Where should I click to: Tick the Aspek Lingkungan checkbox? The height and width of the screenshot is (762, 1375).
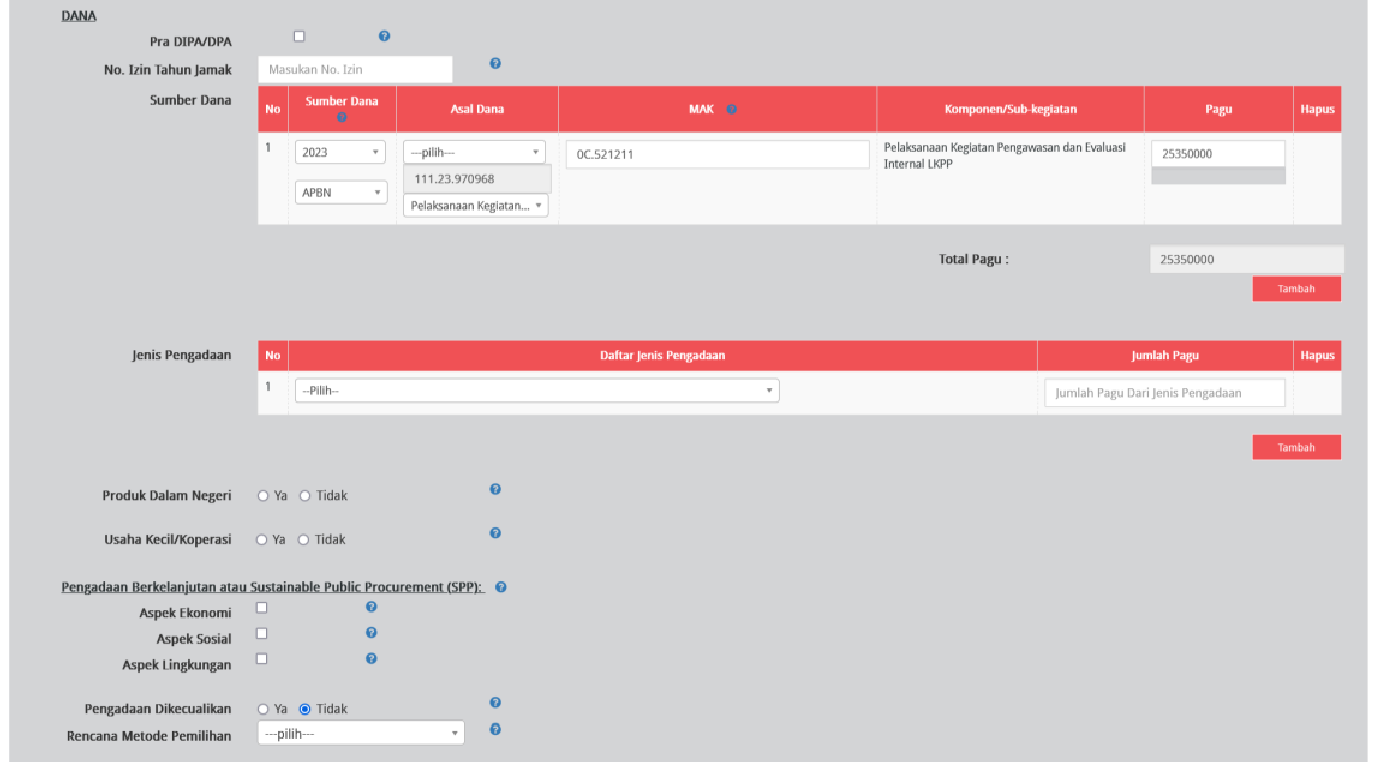[262, 659]
